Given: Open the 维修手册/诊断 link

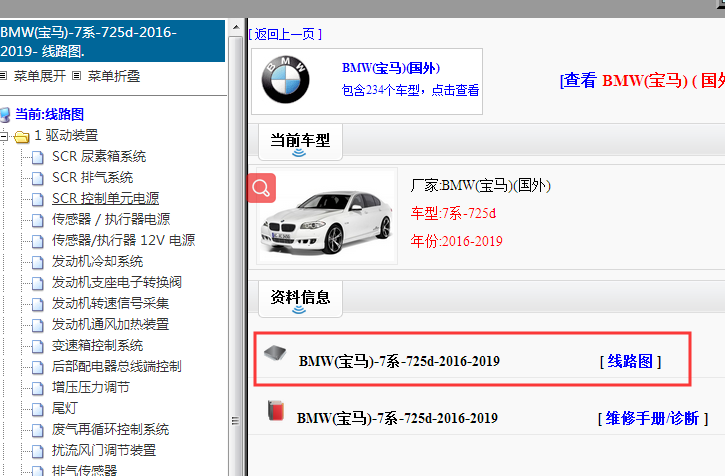Looking at the screenshot, I should tap(652, 418).
